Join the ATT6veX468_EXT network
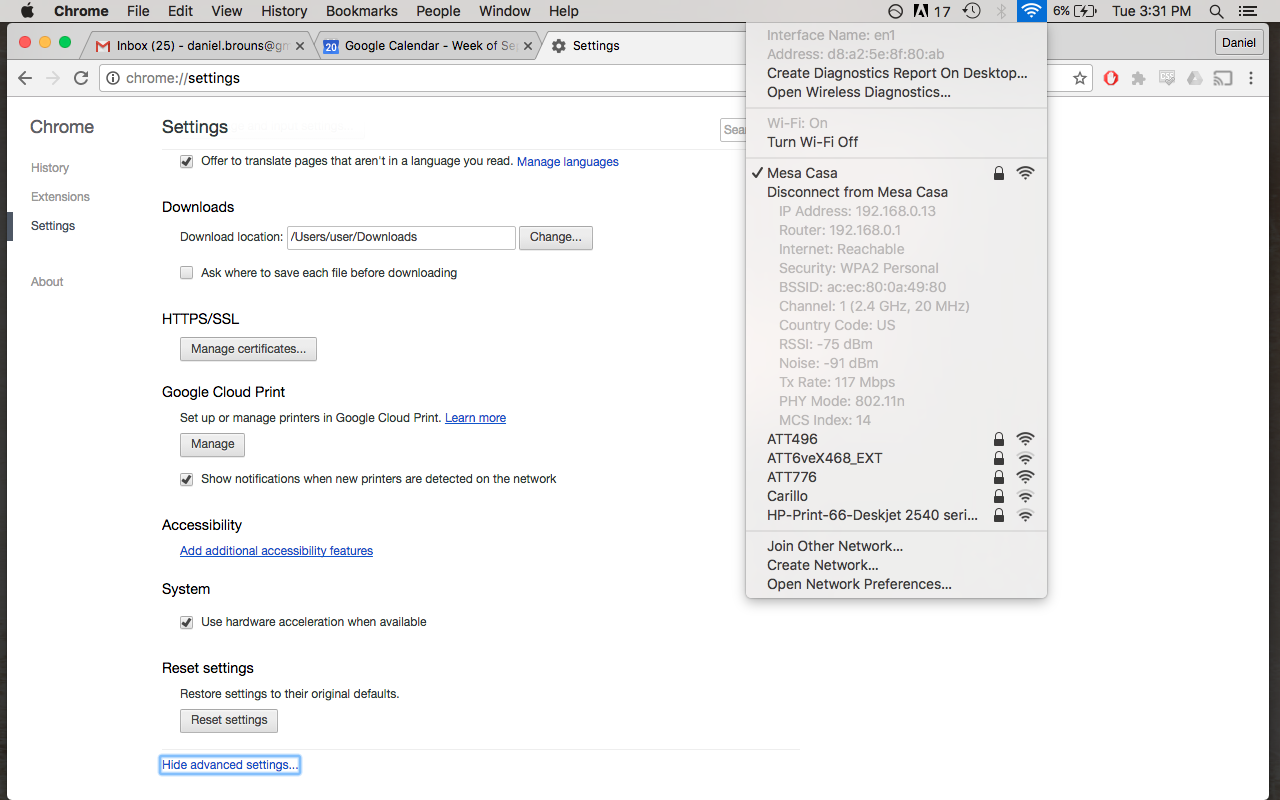 tap(896, 458)
